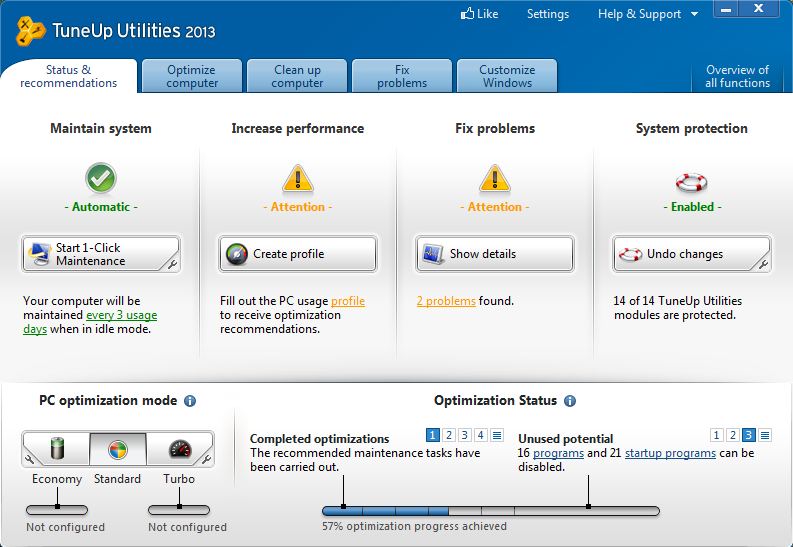Image resolution: width=793 pixels, height=547 pixels.
Task: Start 1-Click Maintenance
Action: click(101, 254)
